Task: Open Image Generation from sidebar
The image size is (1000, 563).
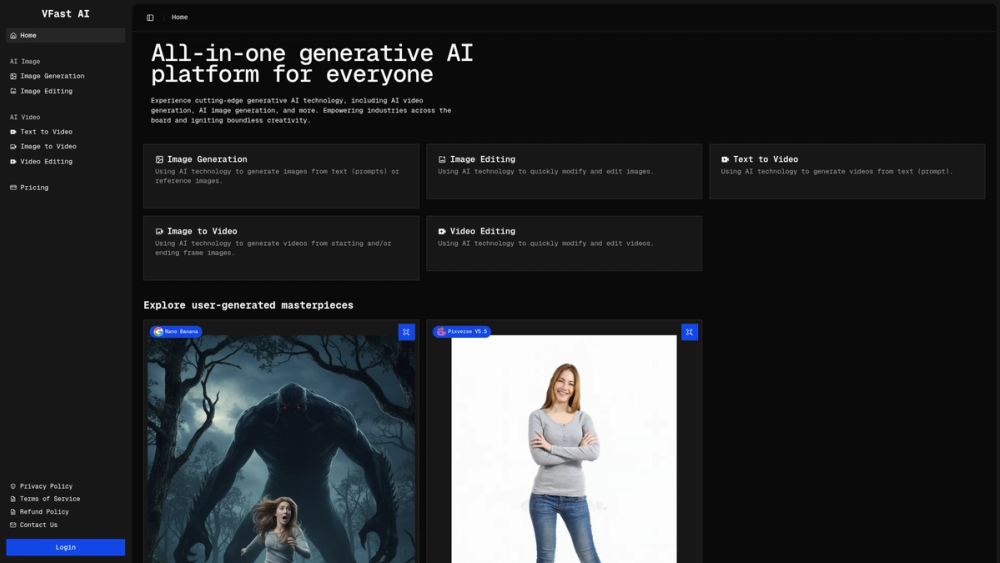Action: point(66,76)
